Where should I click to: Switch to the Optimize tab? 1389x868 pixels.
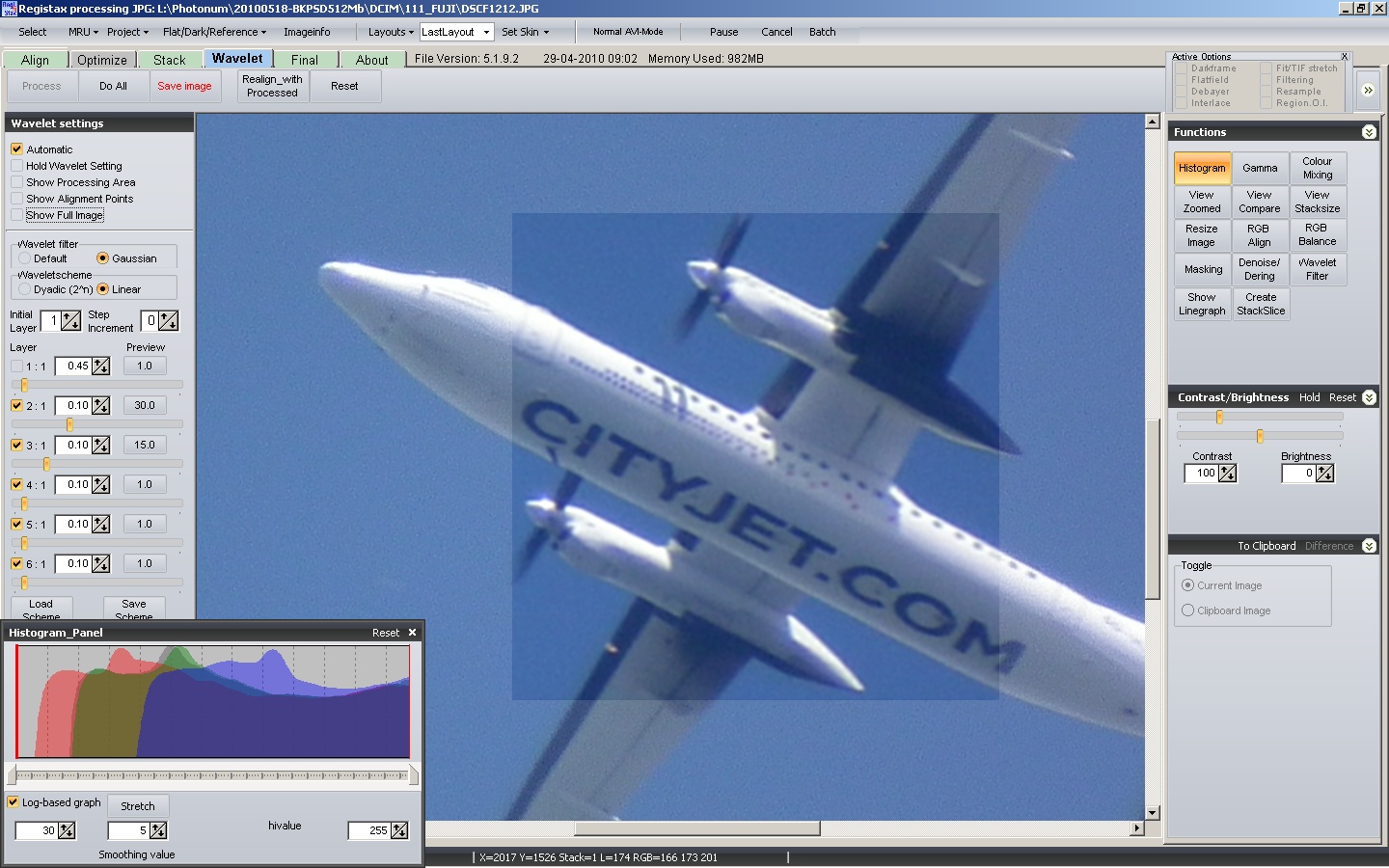(102, 60)
